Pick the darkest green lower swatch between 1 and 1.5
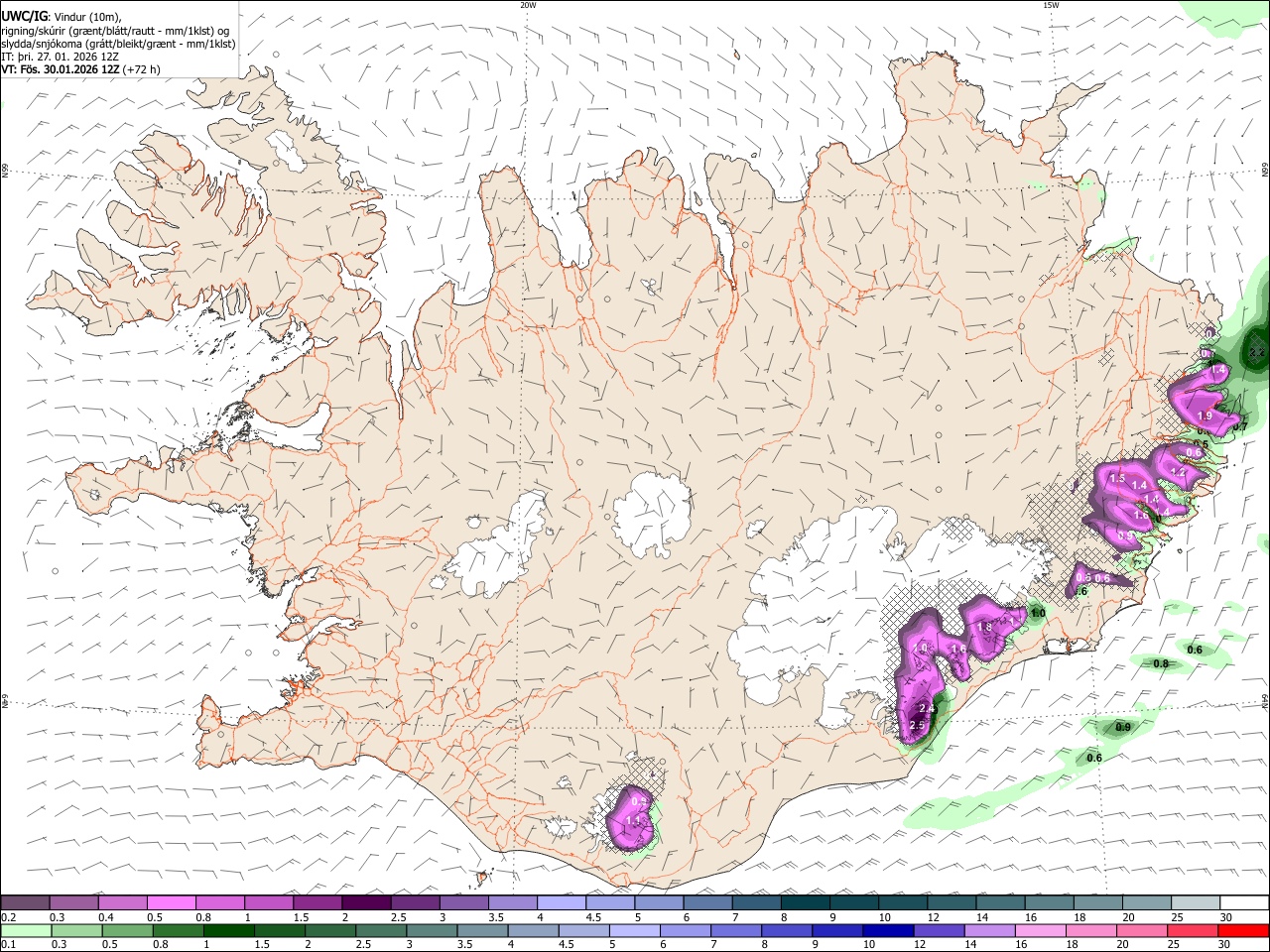 (x=227, y=930)
